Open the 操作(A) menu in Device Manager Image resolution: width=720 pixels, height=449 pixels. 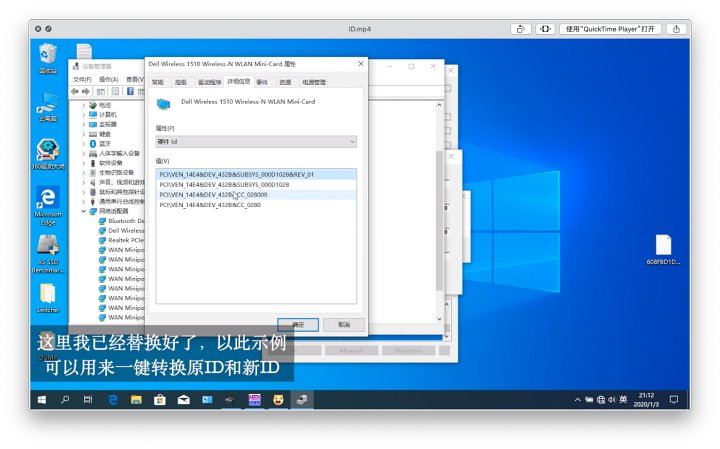tap(108, 79)
